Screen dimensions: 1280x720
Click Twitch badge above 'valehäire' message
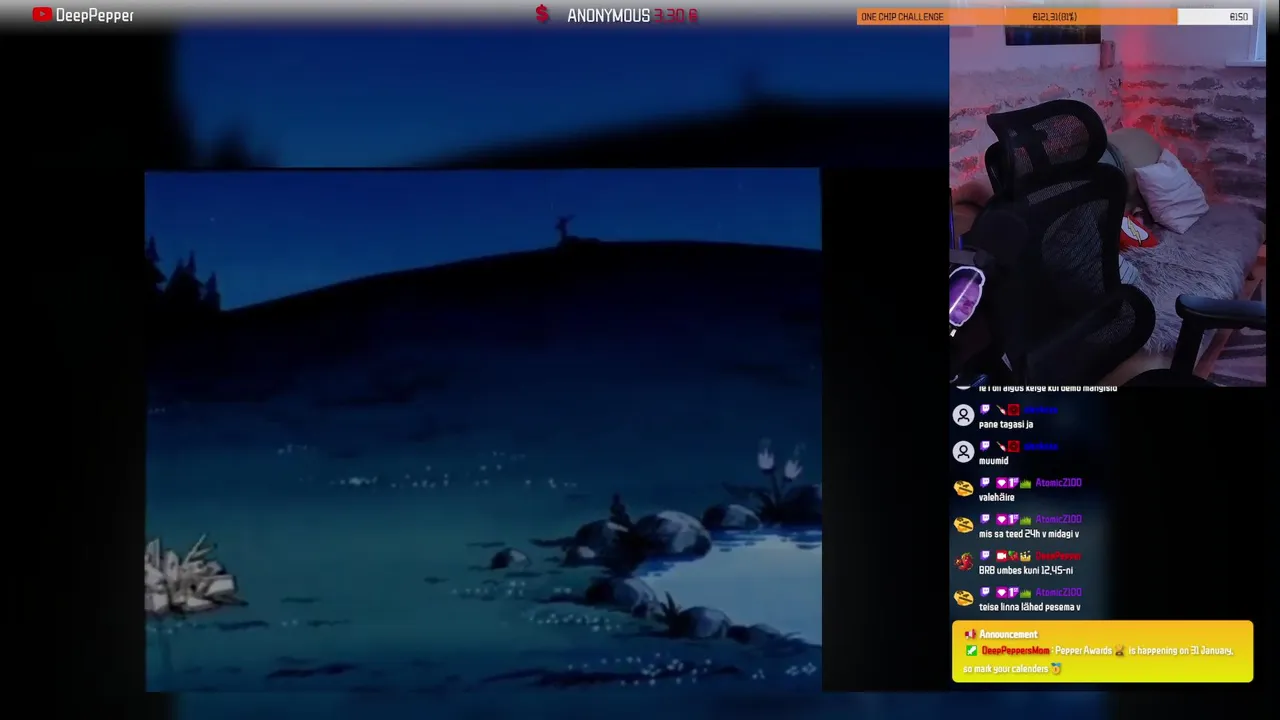[985, 483]
